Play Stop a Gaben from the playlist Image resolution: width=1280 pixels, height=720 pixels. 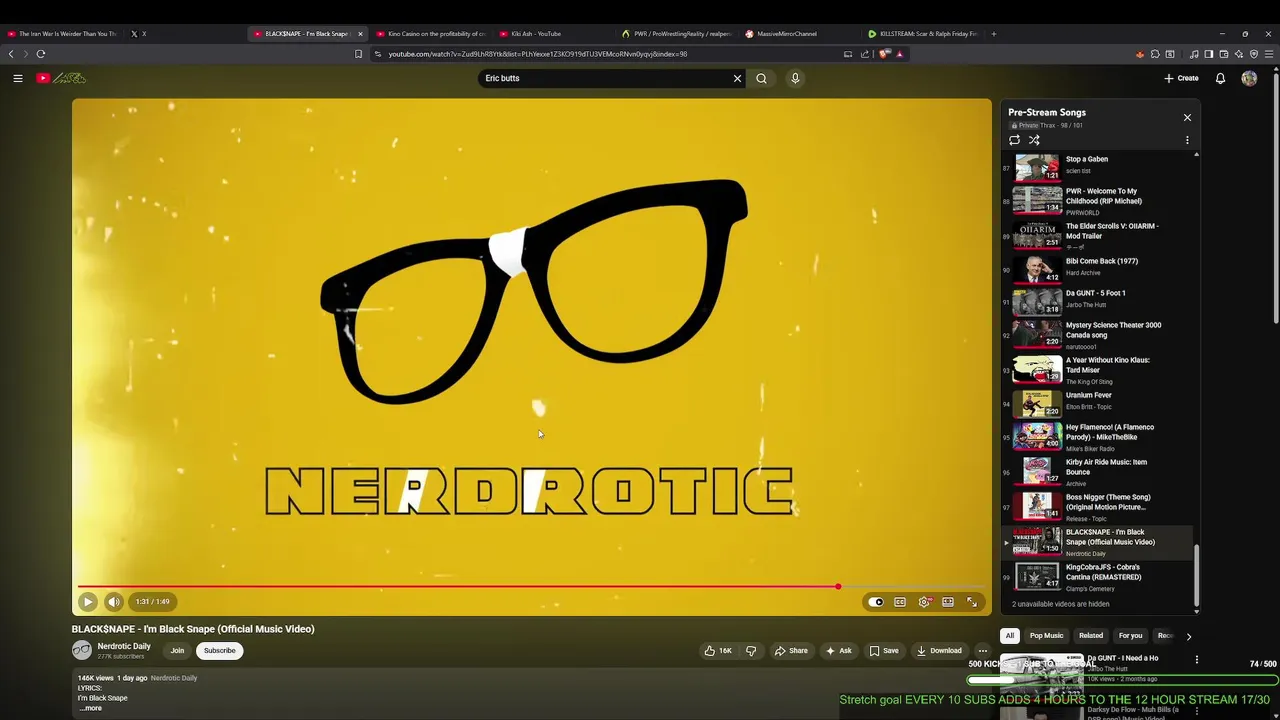tap(1097, 165)
